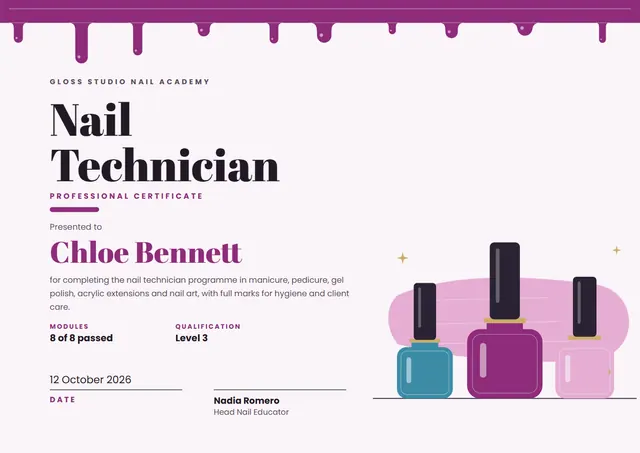Click the 'Presented to' label

click(x=76, y=227)
